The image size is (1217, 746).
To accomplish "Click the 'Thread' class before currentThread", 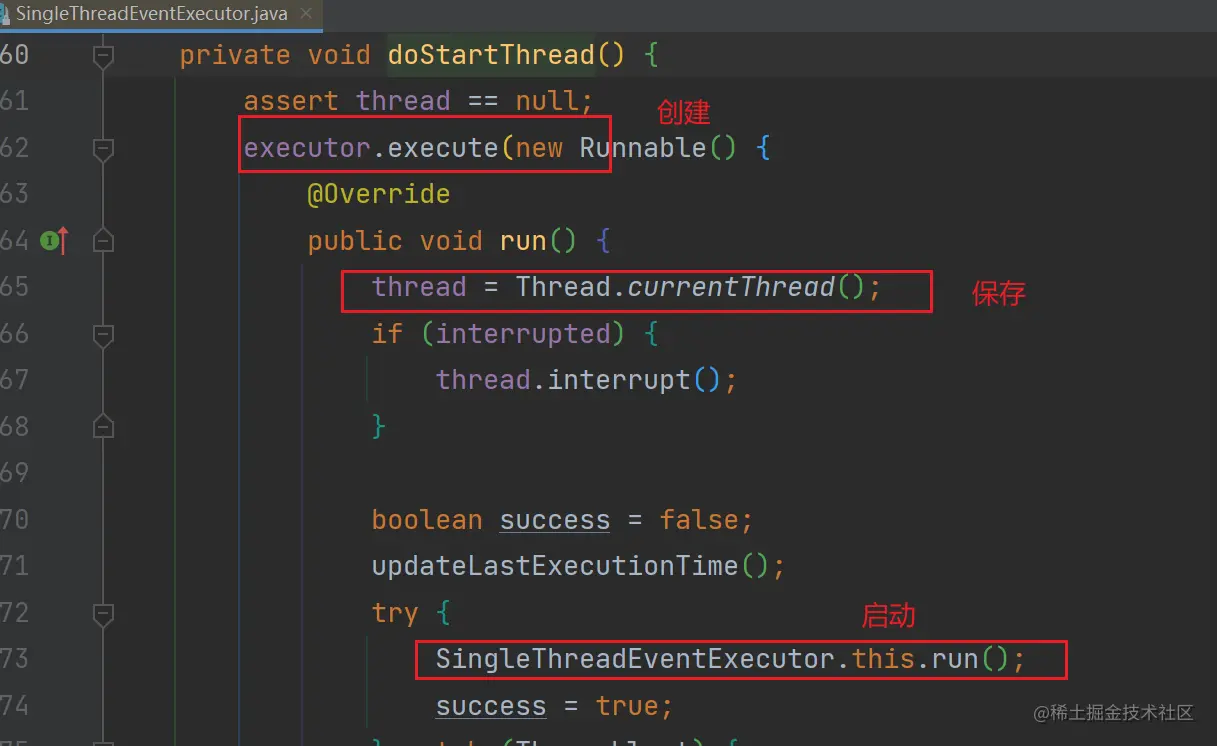I will tap(563, 287).
